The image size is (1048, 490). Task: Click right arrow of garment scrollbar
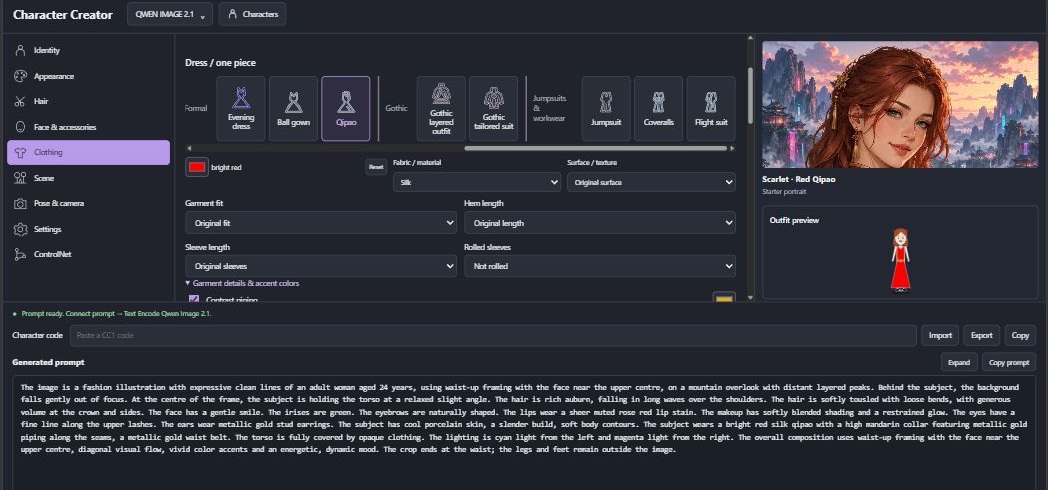click(732, 148)
